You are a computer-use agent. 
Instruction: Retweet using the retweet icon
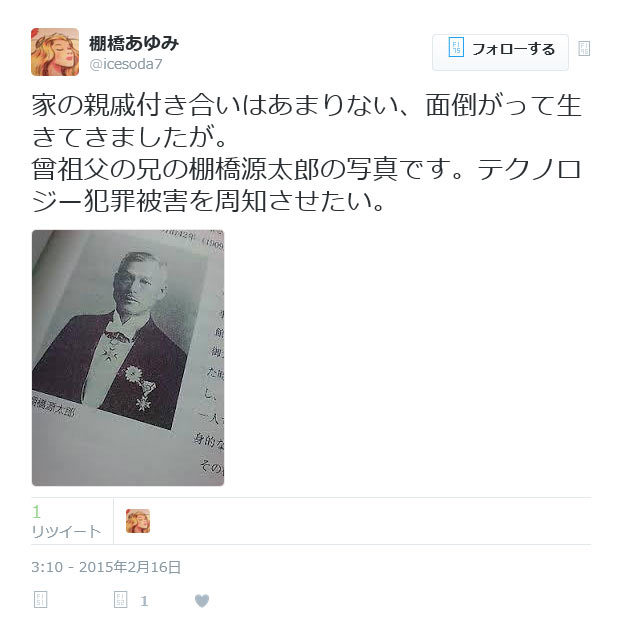pos(121,599)
